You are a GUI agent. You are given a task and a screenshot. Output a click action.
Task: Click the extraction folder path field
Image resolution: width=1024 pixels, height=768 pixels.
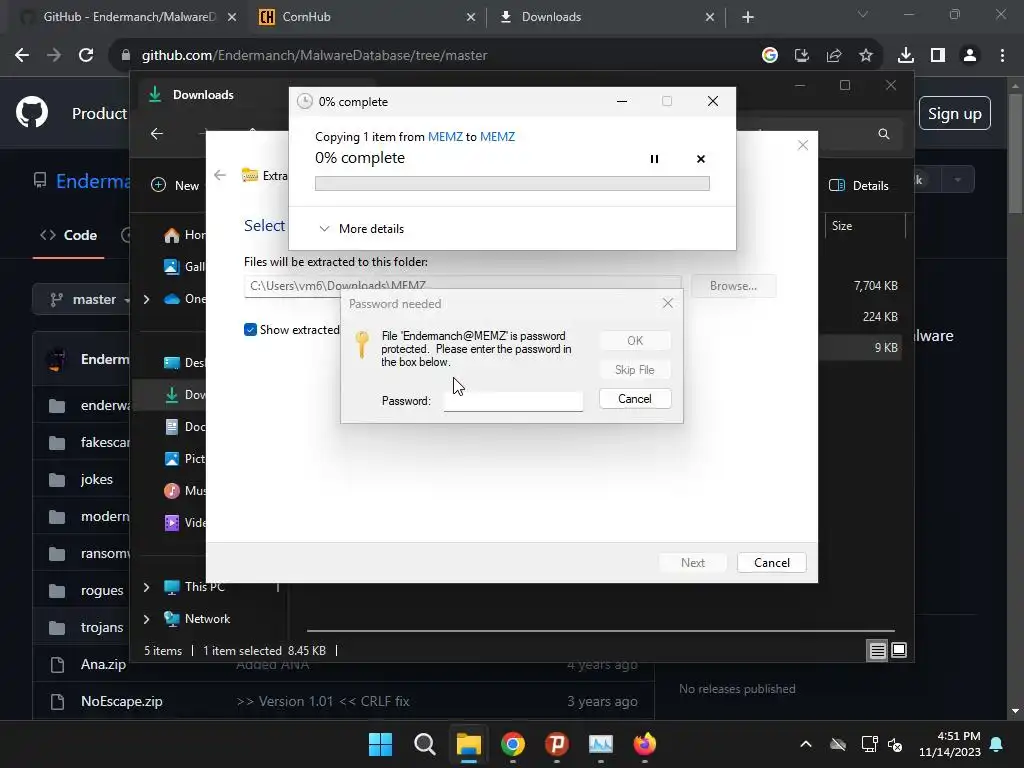tap(462, 285)
